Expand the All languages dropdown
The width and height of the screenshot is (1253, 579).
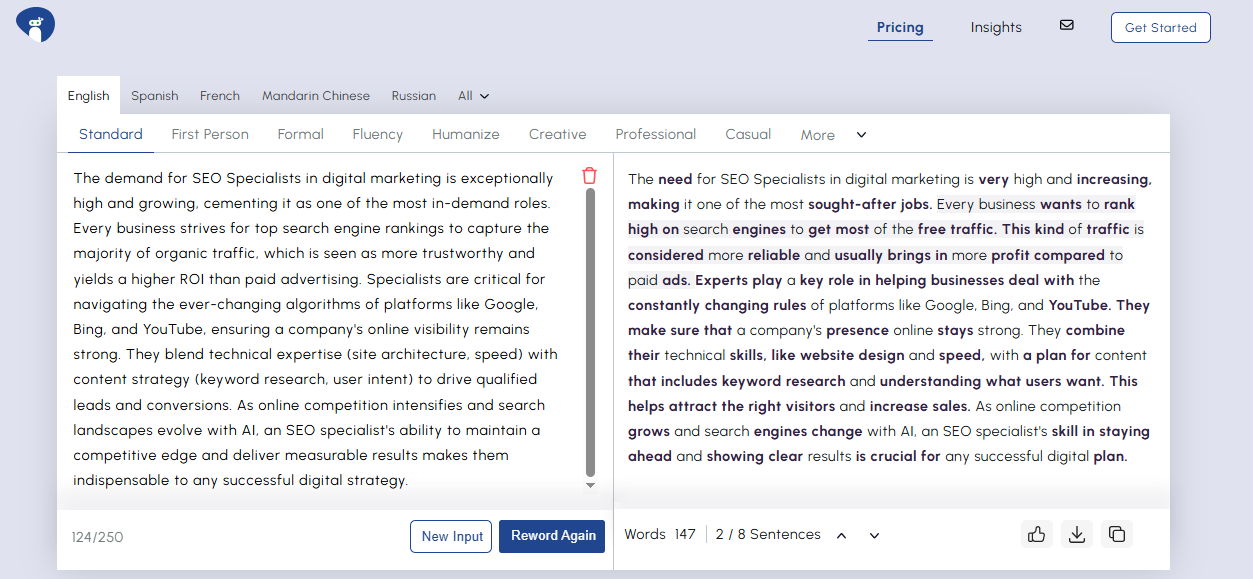[473, 96]
